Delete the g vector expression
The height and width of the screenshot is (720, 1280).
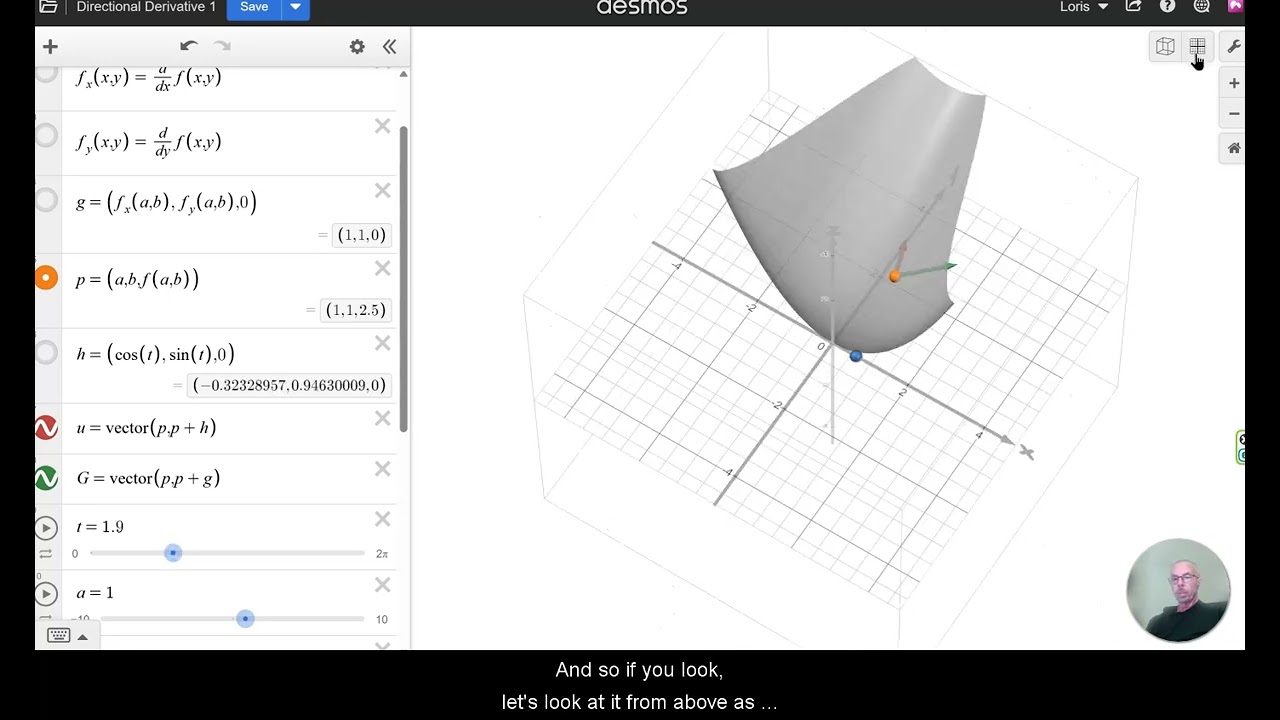tap(383, 191)
